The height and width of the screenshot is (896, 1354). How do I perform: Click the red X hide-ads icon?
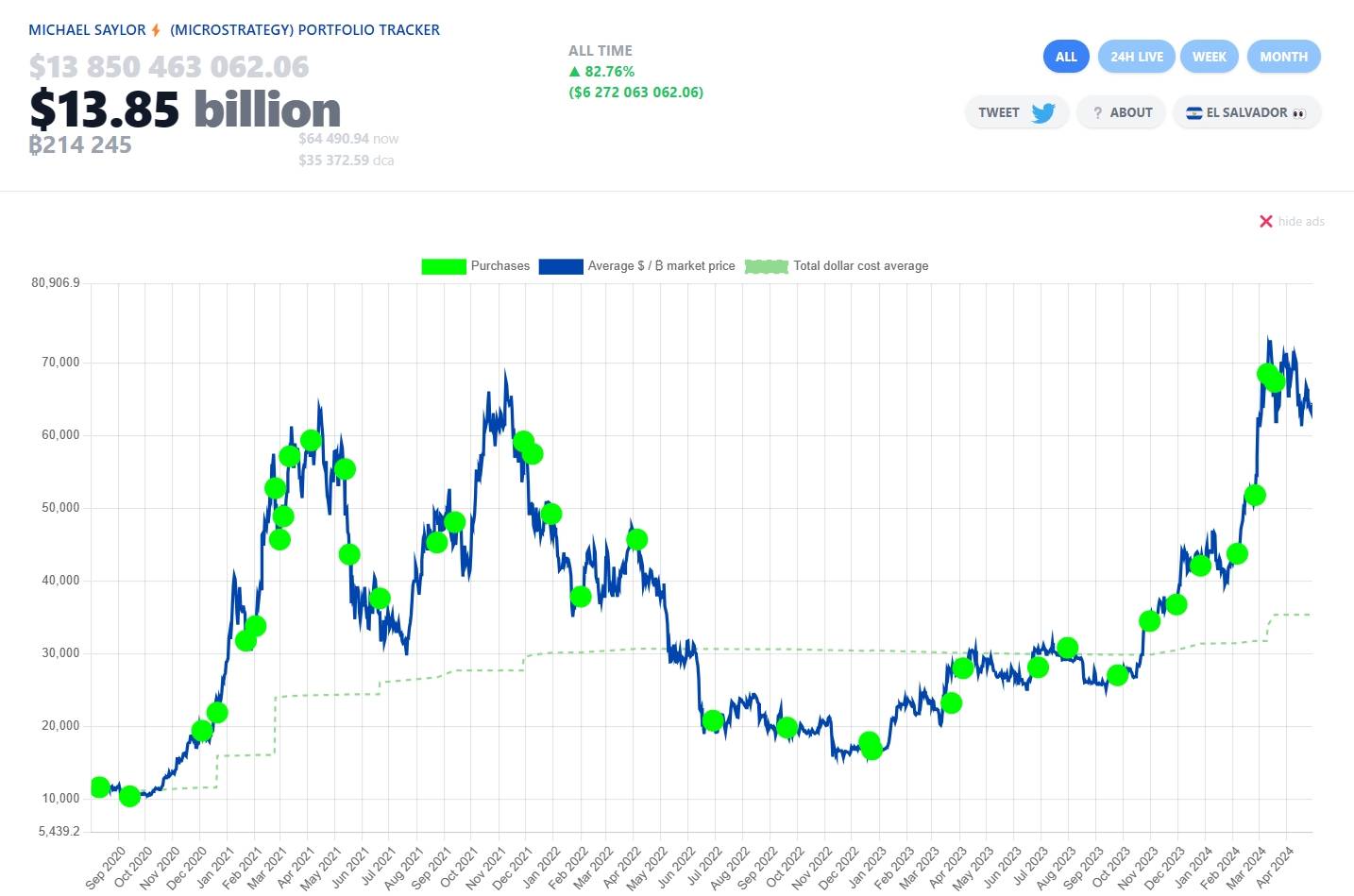pos(1266,221)
